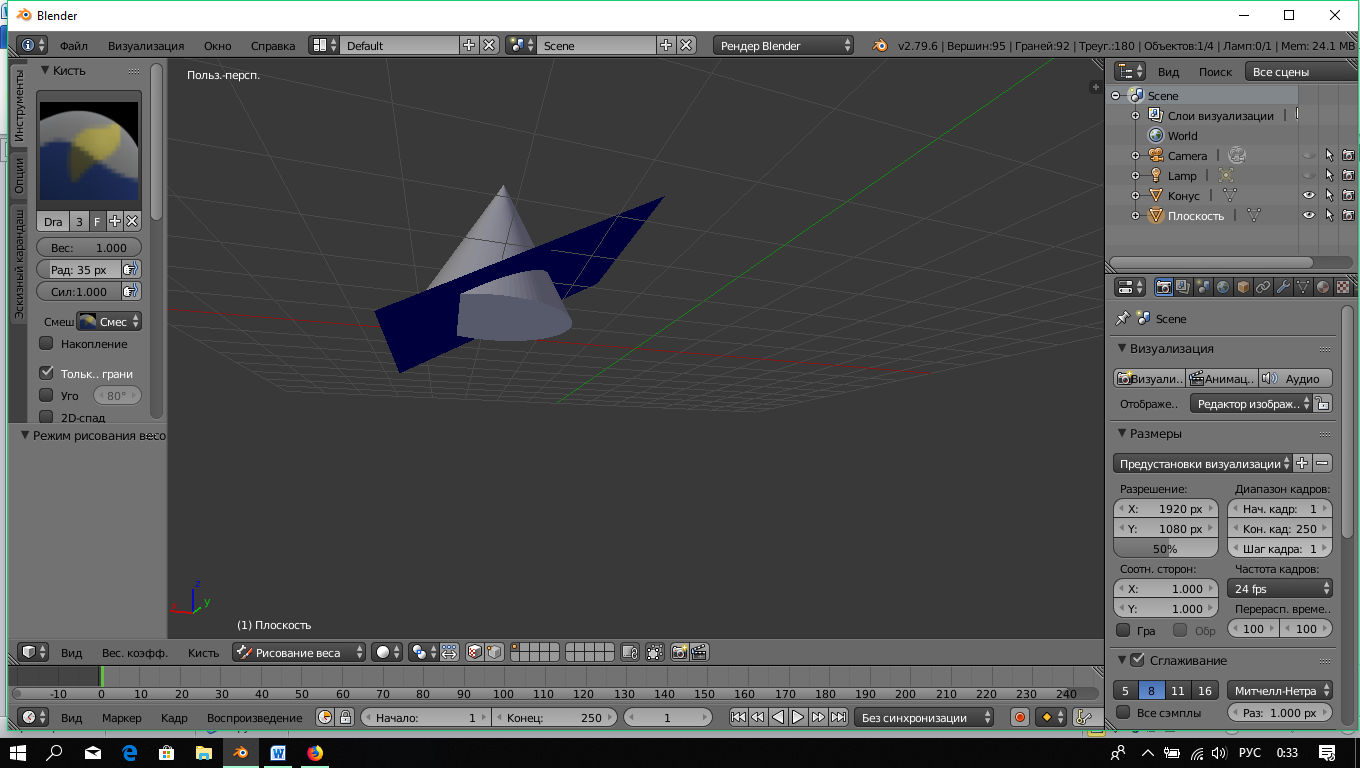Open the Рисование веса mode dropdown
The height and width of the screenshot is (768, 1360).
point(300,652)
